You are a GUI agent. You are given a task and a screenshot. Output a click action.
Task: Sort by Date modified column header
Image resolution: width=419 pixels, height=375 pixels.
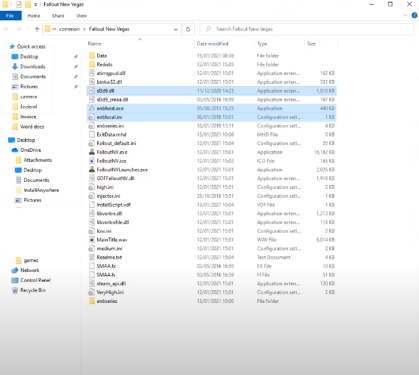pyautogui.click(x=212, y=44)
